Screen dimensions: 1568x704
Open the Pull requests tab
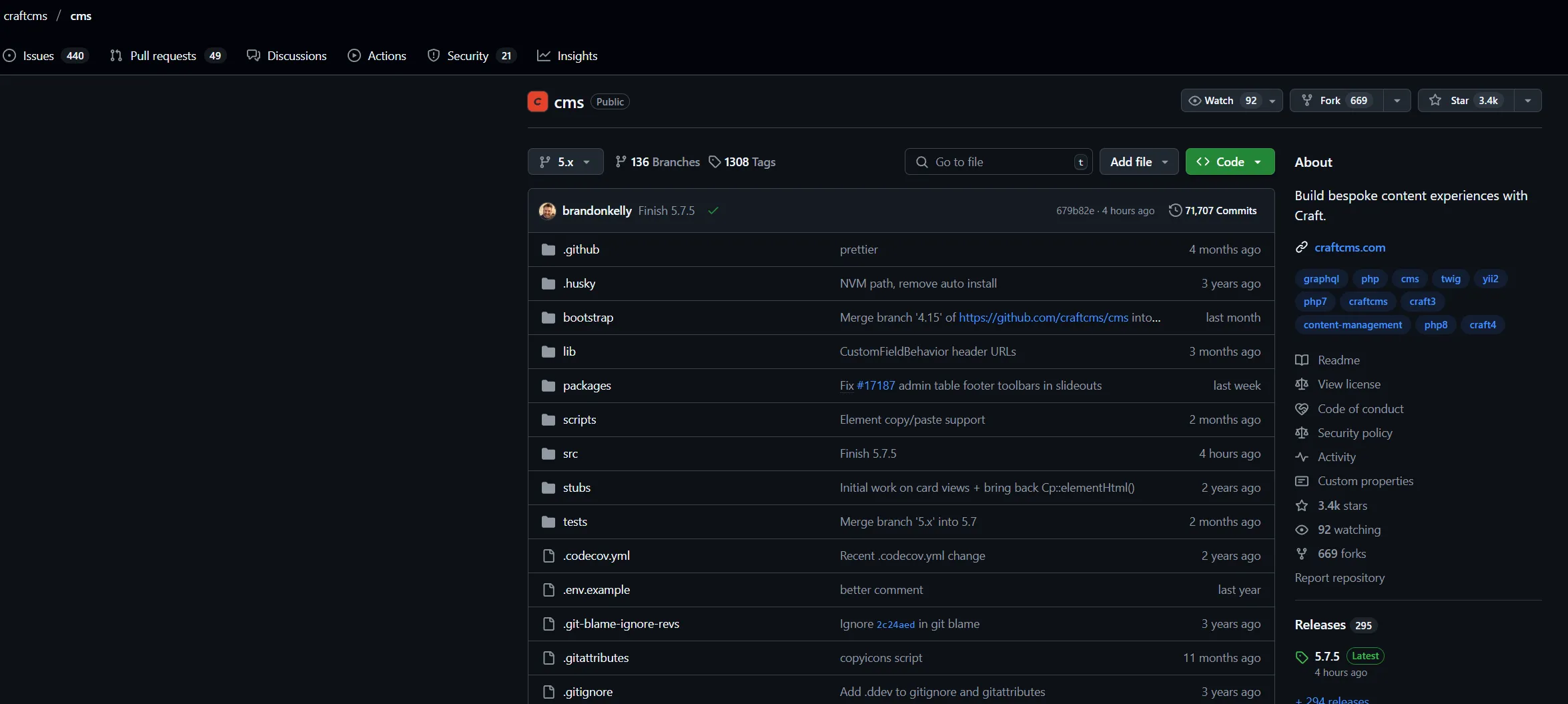pyautogui.click(x=167, y=56)
